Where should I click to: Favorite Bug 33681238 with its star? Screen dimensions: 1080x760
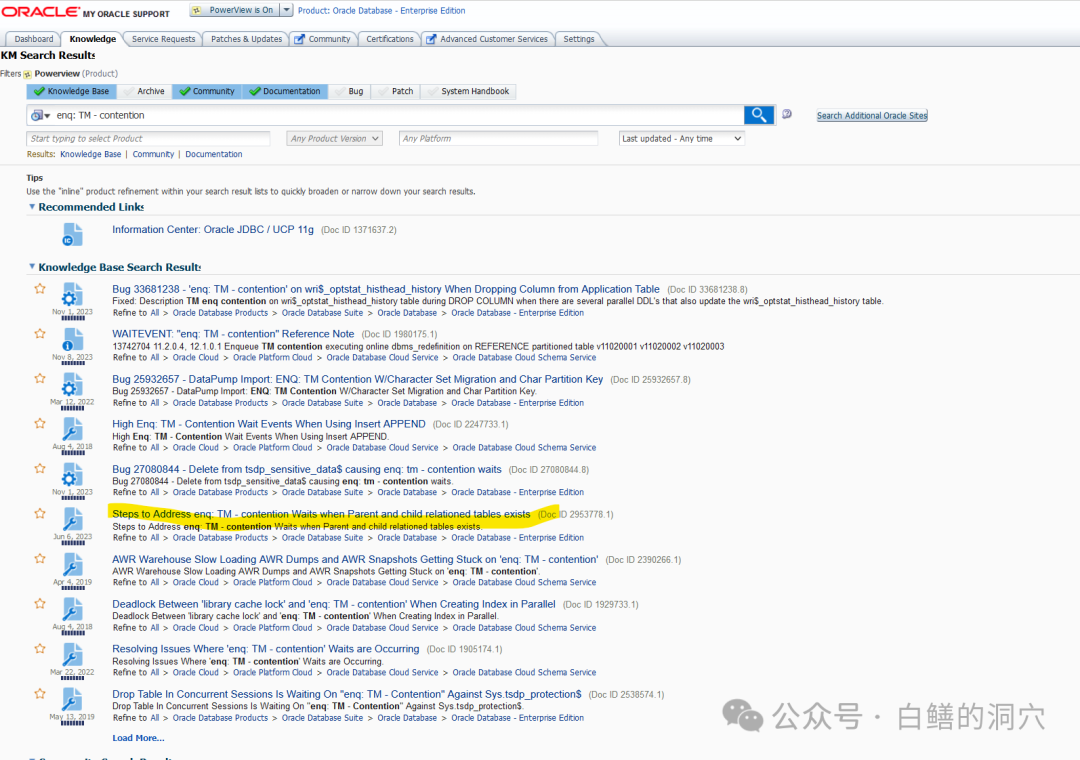click(40, 289)
